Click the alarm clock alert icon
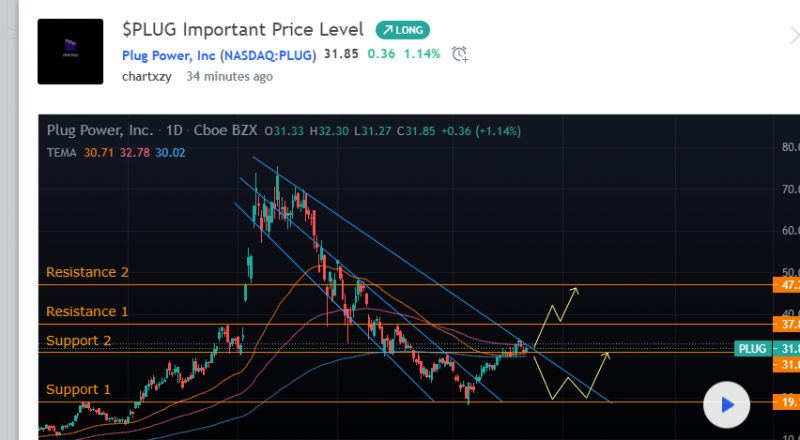 pos(459,54)
